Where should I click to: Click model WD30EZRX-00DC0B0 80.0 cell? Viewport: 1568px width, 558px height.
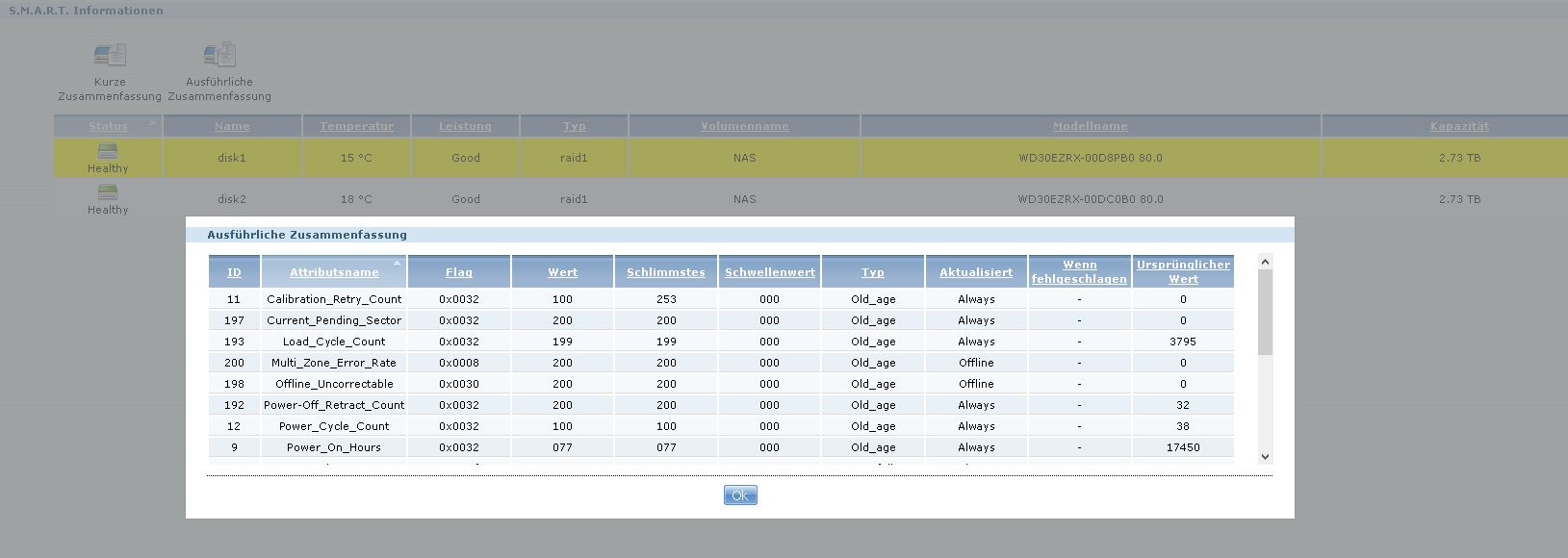(1091, 199)
